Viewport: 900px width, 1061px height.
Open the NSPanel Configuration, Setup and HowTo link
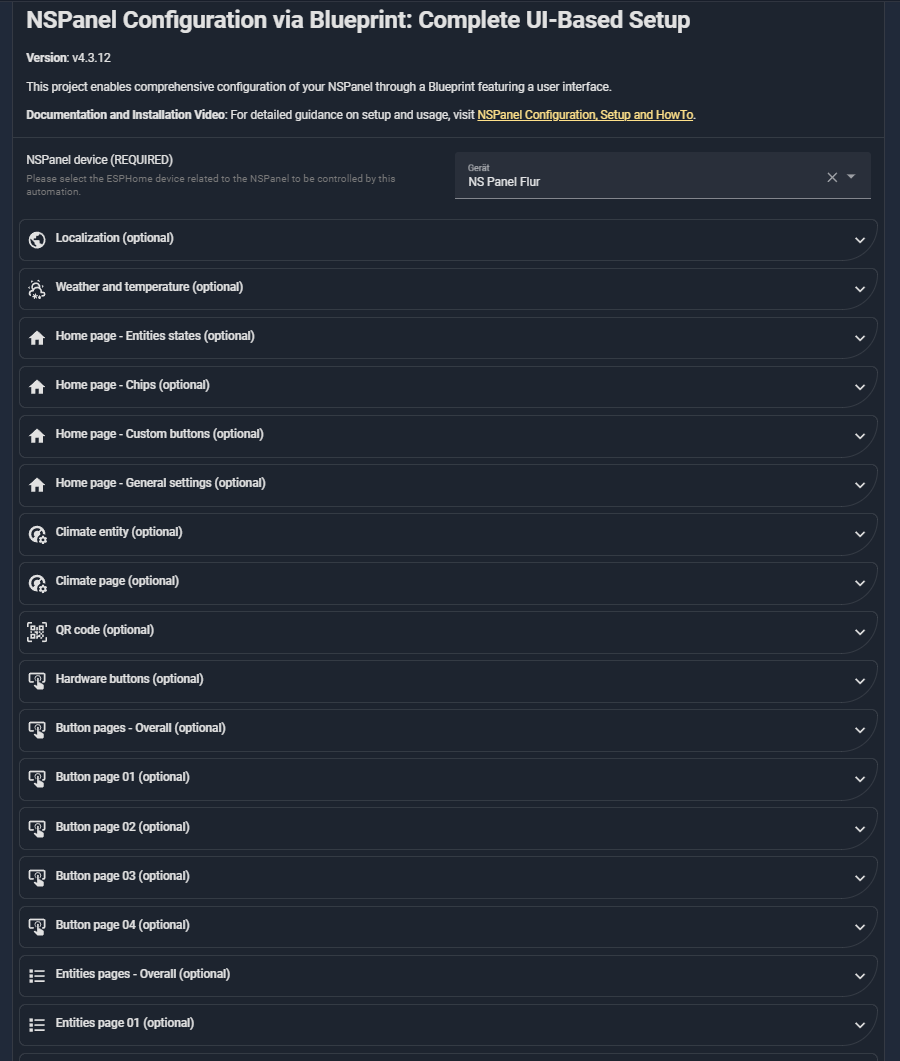coord(585,115)
